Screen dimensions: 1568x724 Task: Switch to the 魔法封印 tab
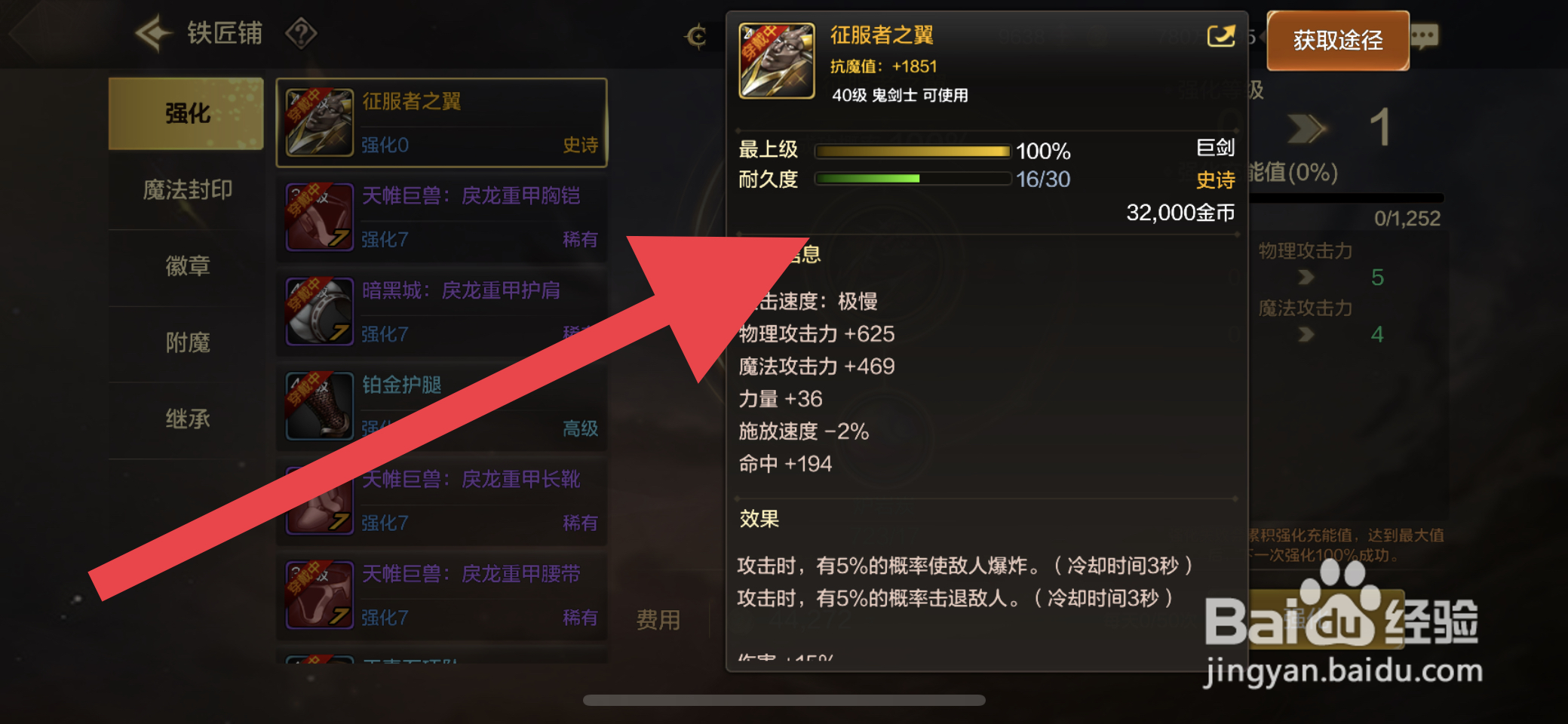tap(186, 190)
